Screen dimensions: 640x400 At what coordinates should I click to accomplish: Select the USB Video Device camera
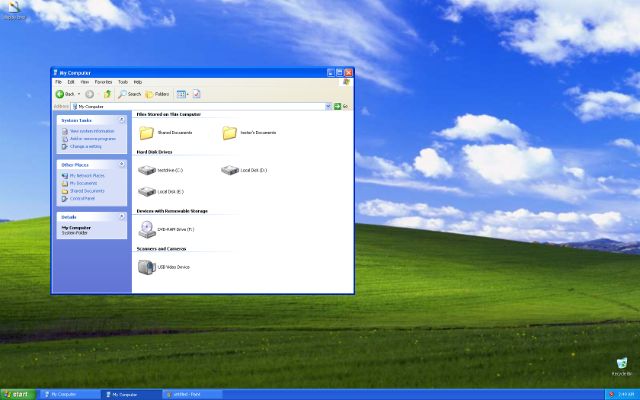click(x=164, y=267)
